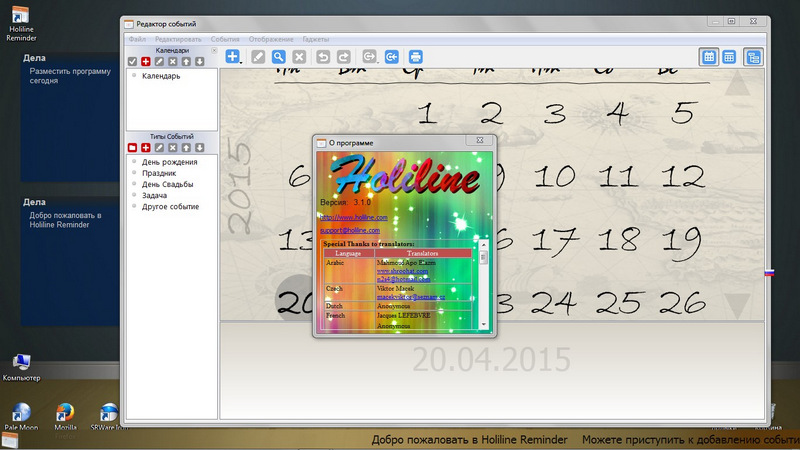Viewport: 800px width, 450px height.
Task: Click scroll up arrow in translators list
Action: coord(484,245)
